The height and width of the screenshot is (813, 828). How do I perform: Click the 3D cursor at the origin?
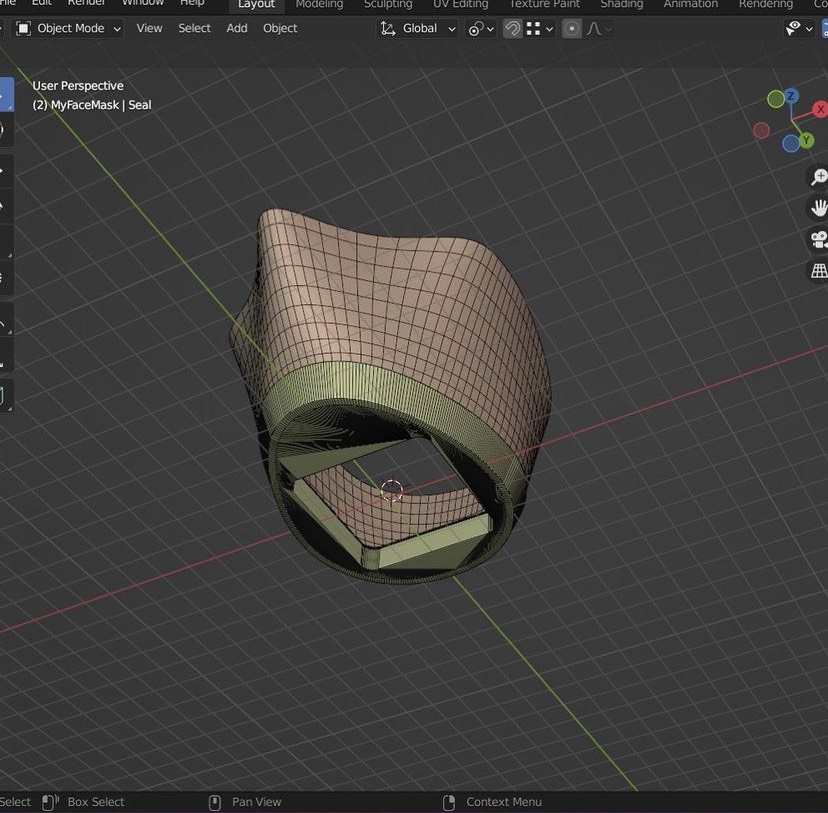pos(392,490)
